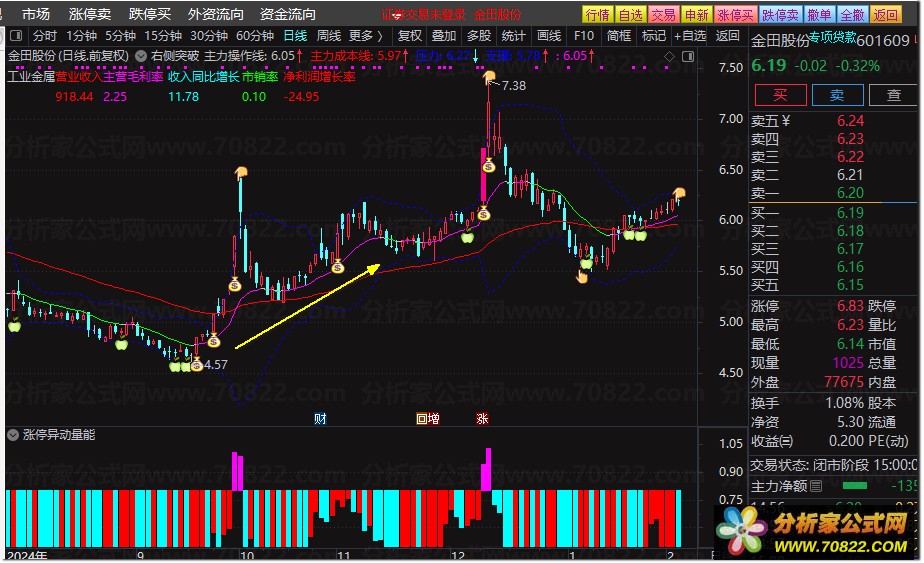Click the 涨停 price 6.83
This screenshot has width=924, height=563.
pyautogui.click(x=850, y=306)
